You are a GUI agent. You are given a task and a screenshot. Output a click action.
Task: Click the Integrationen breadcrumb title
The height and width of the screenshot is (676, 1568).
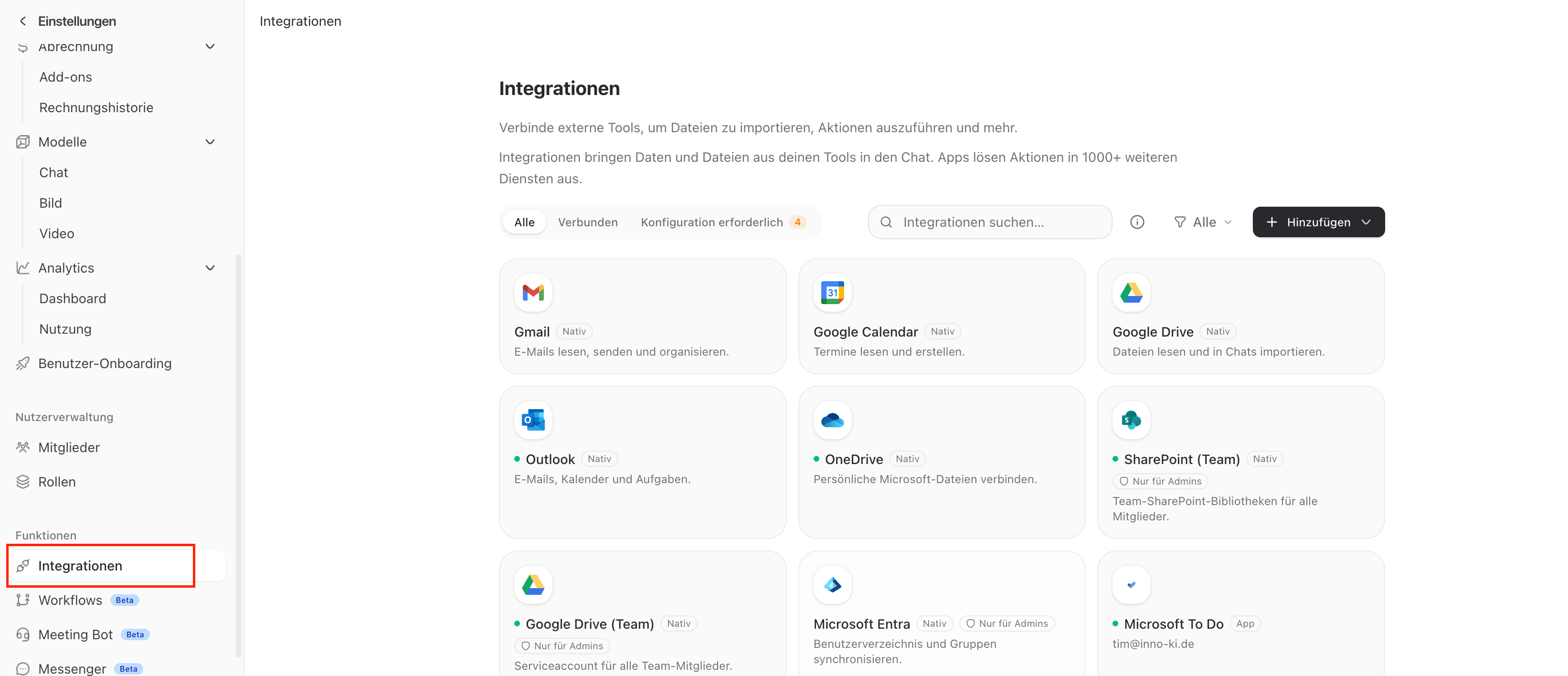click(300, 21)
